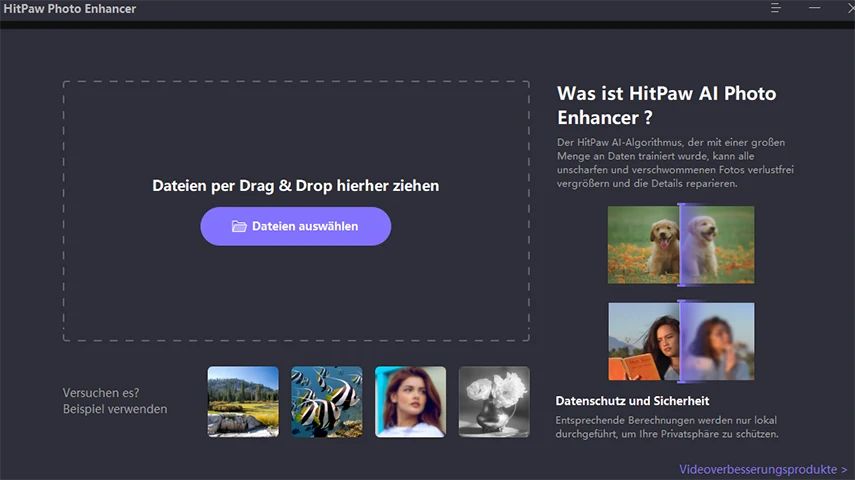Select the mountain landscape sample image
The height and width of the screenshot is (480, 855).
pyautogui.click(x=243, y=402)
